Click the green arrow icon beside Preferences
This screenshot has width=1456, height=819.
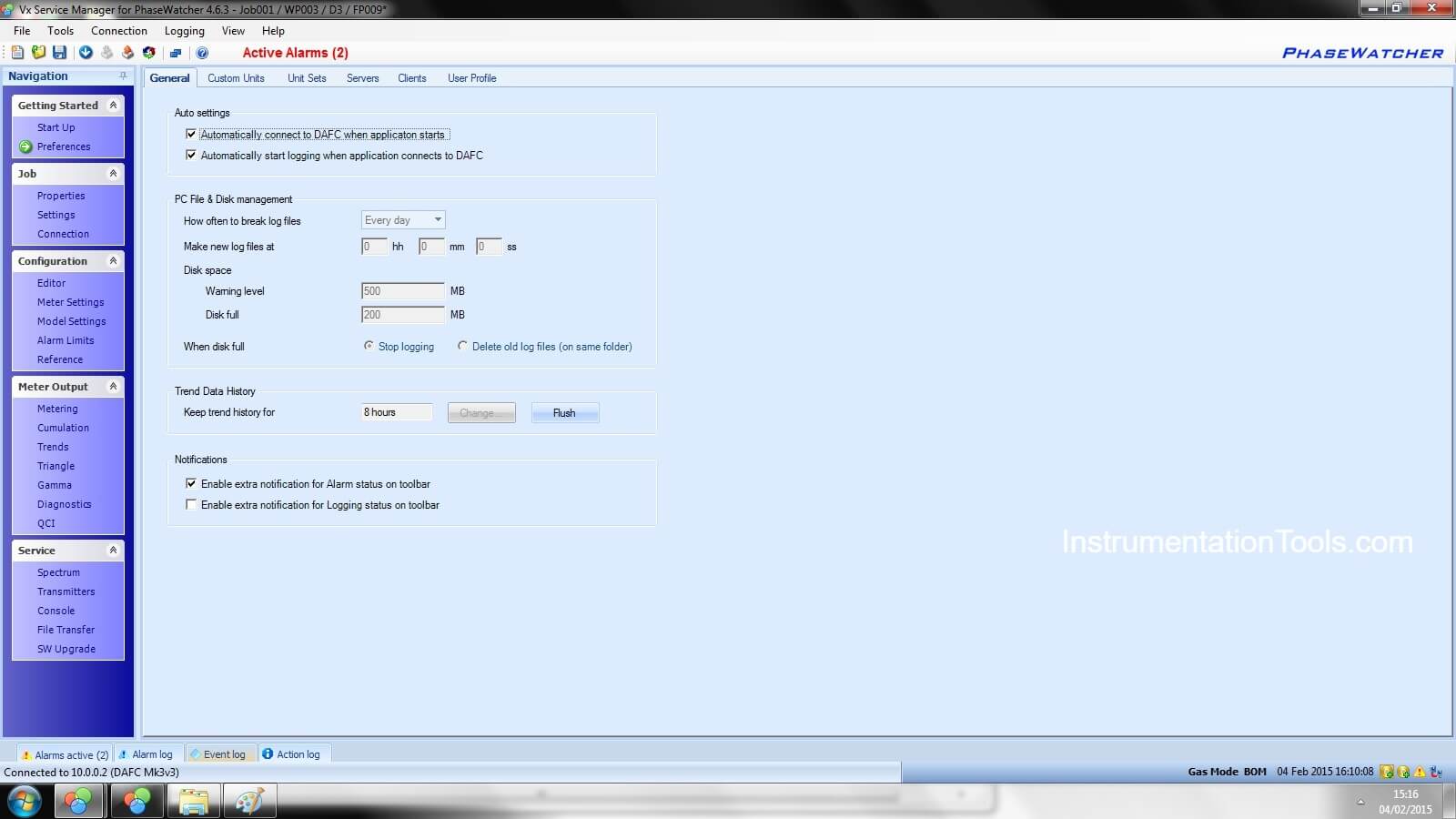[25, 147]
